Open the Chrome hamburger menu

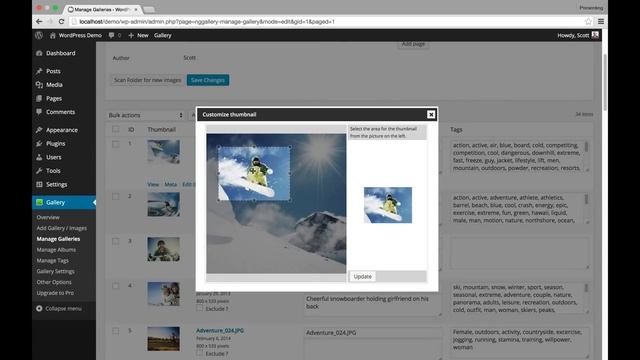click(601, 22)
